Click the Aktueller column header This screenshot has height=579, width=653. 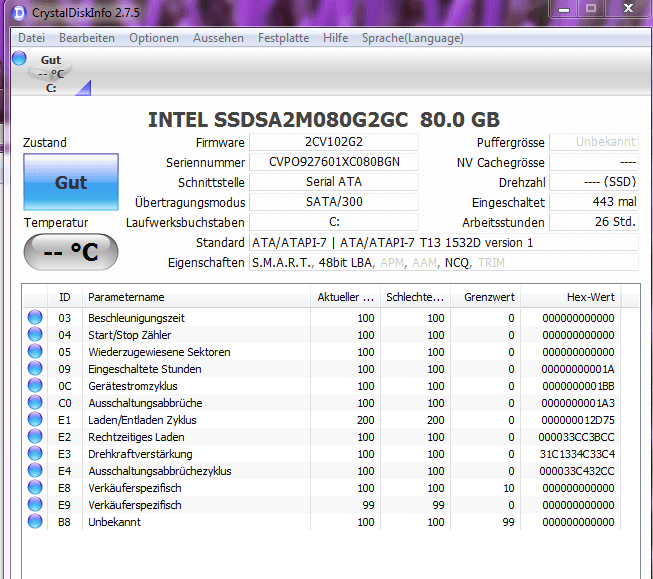click(x=345, y=297)
